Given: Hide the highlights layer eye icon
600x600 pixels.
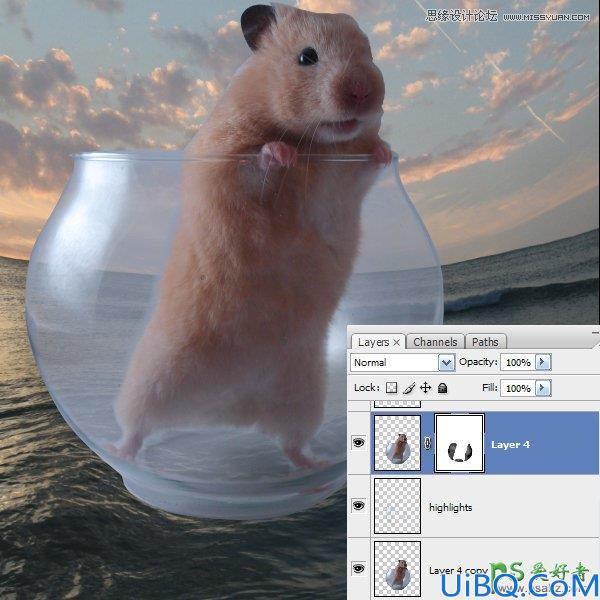Looking at the screenshot, I should pyautogui.click(x=359, y=506).
